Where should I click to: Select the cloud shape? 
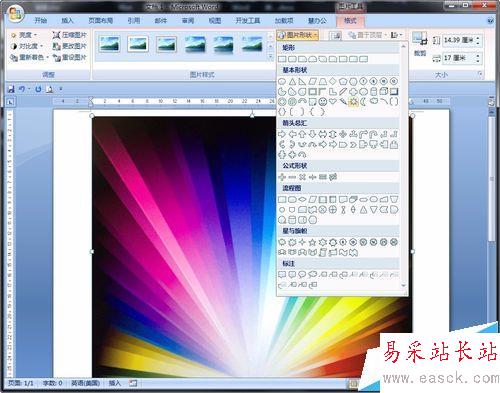click(374, 101)
